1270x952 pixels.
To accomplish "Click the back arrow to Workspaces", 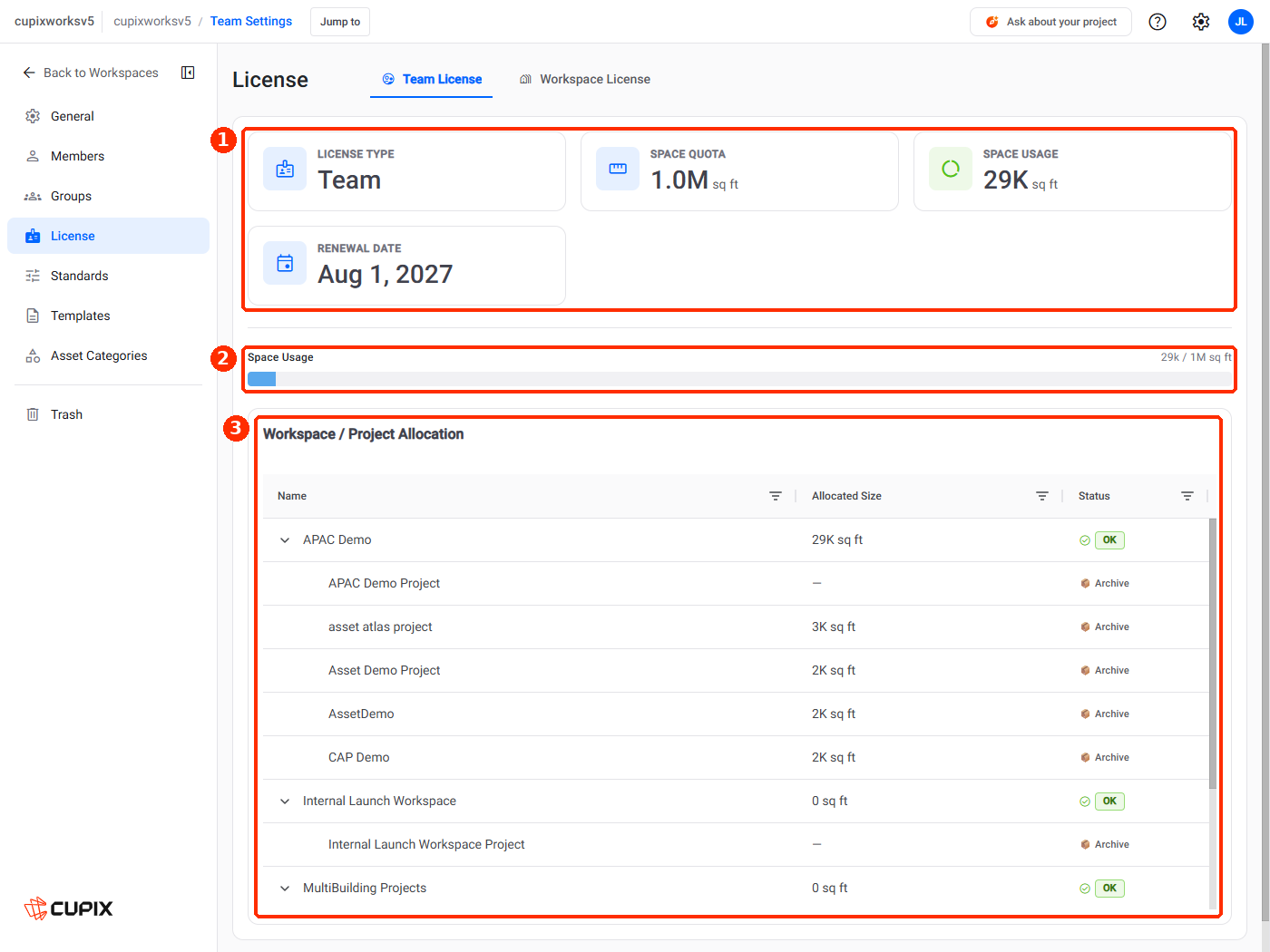I will click(29, 73).
